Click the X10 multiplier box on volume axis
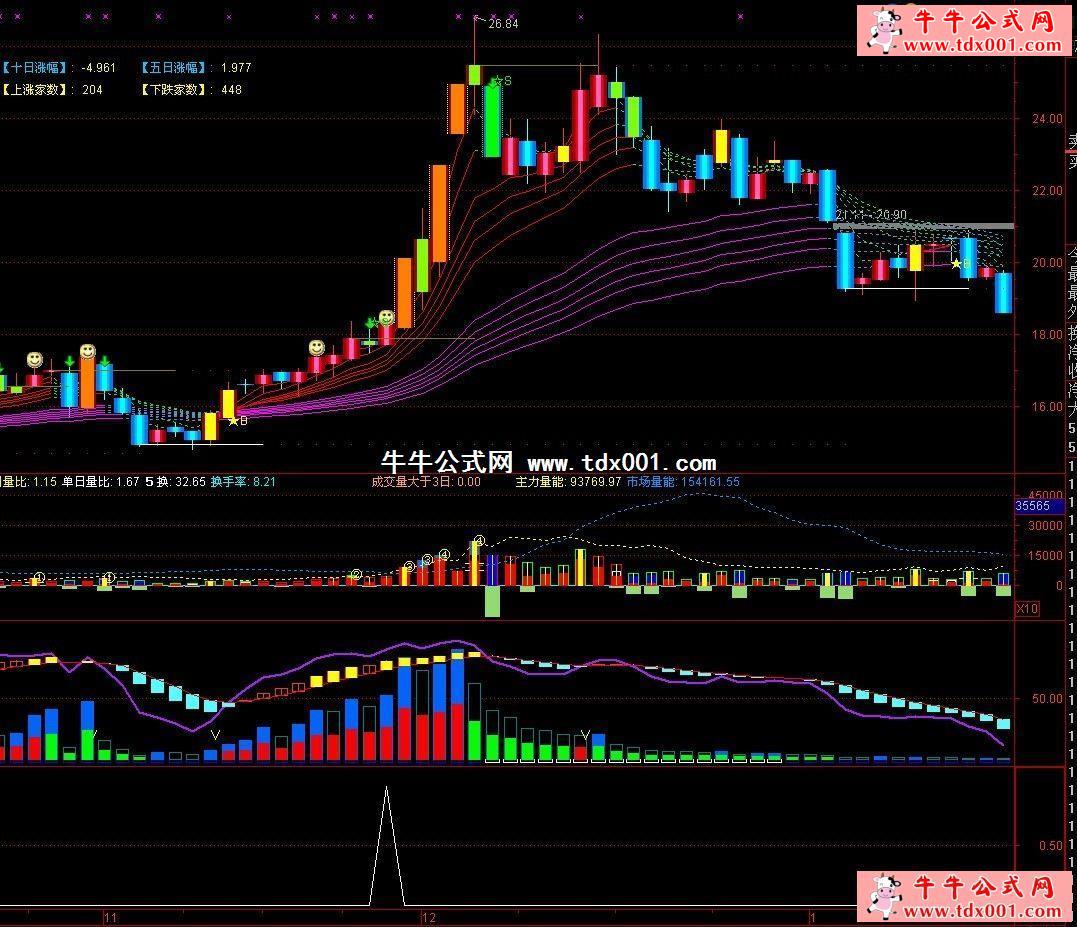The image size is (1077, 927). click(x=1027, y=608)
